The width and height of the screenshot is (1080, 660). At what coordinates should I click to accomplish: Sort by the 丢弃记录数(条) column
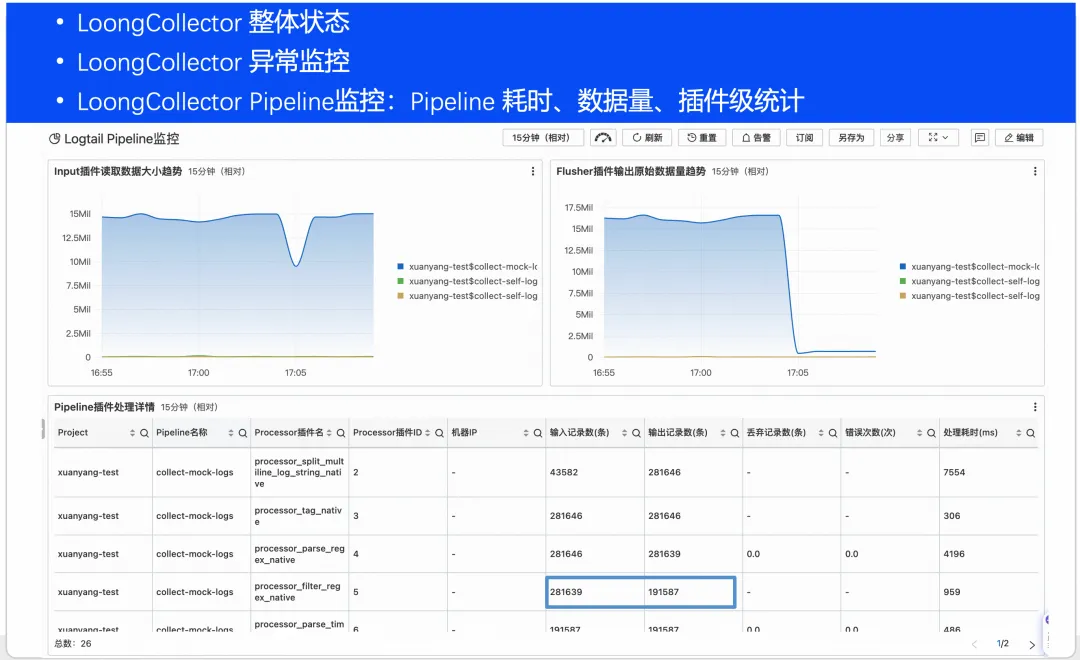click(820, 433)
